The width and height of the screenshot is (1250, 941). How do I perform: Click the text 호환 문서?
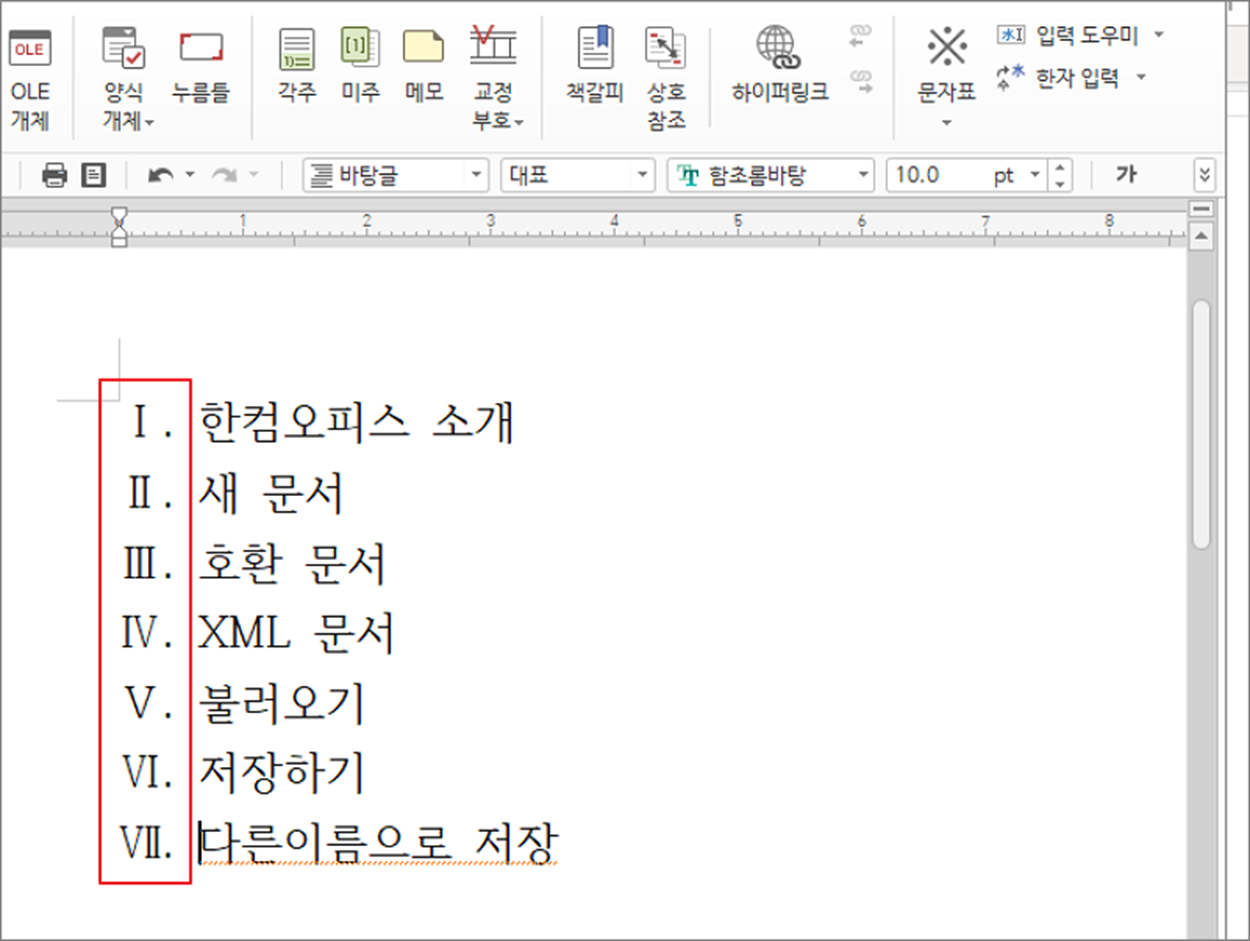pyautogui.click(x=292, y=565)
